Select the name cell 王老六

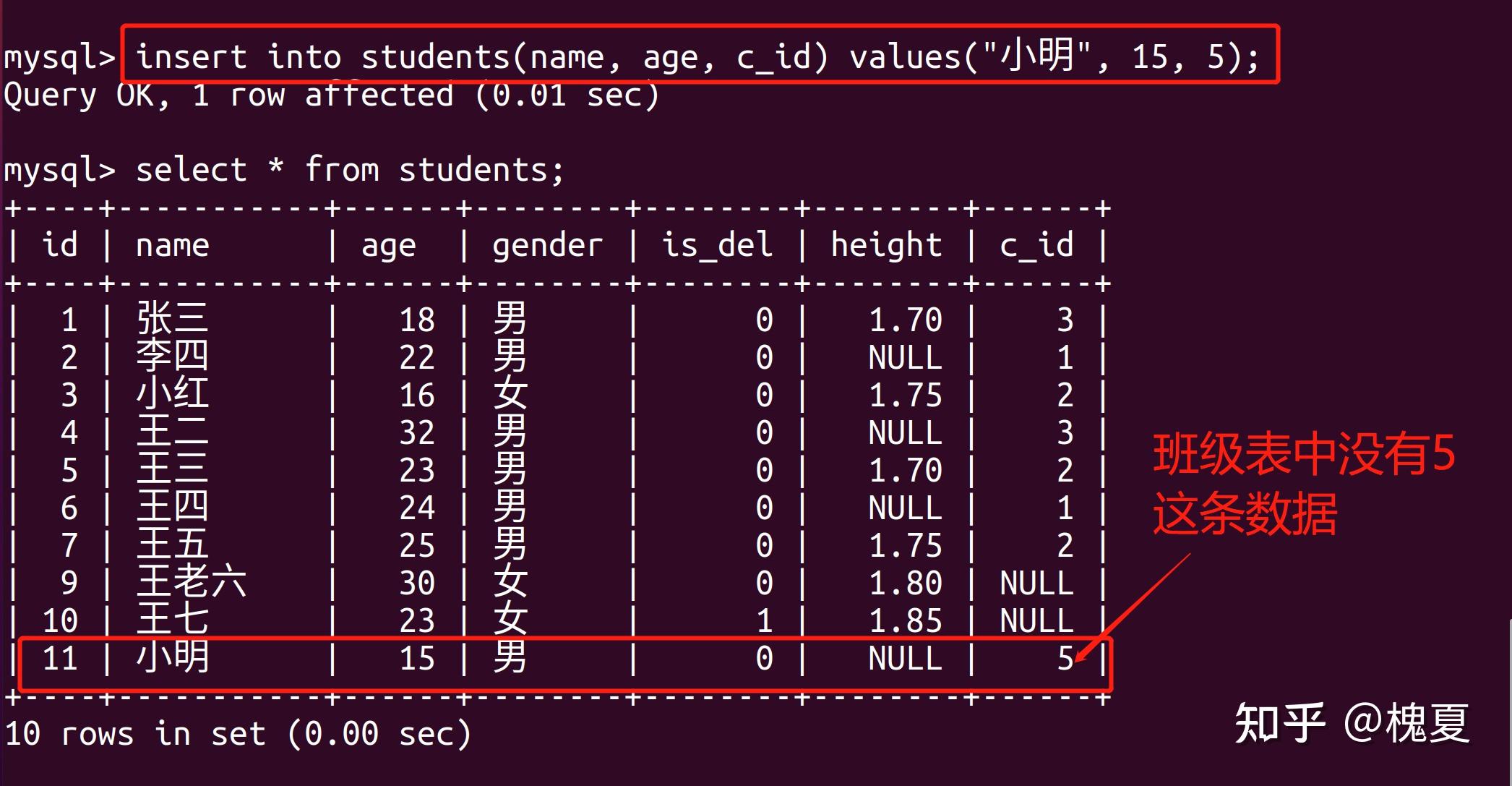[192, 582]
